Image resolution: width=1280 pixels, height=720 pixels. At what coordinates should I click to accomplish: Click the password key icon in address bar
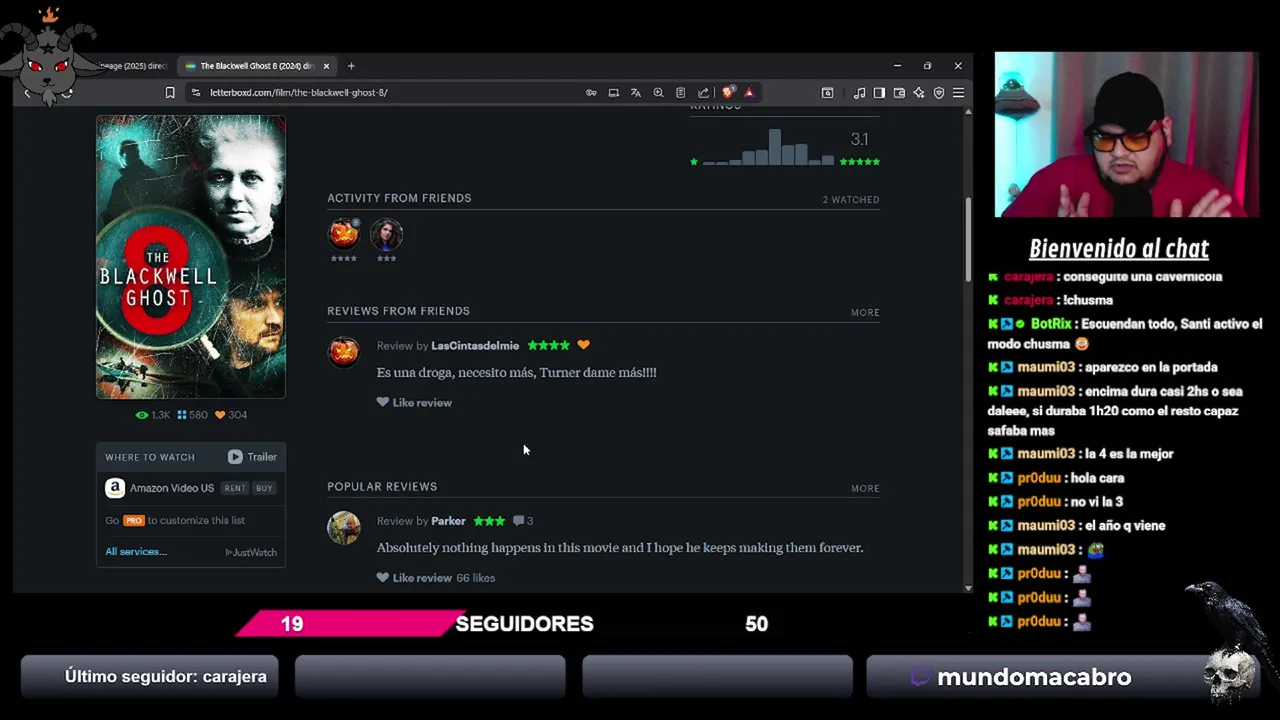591,93
